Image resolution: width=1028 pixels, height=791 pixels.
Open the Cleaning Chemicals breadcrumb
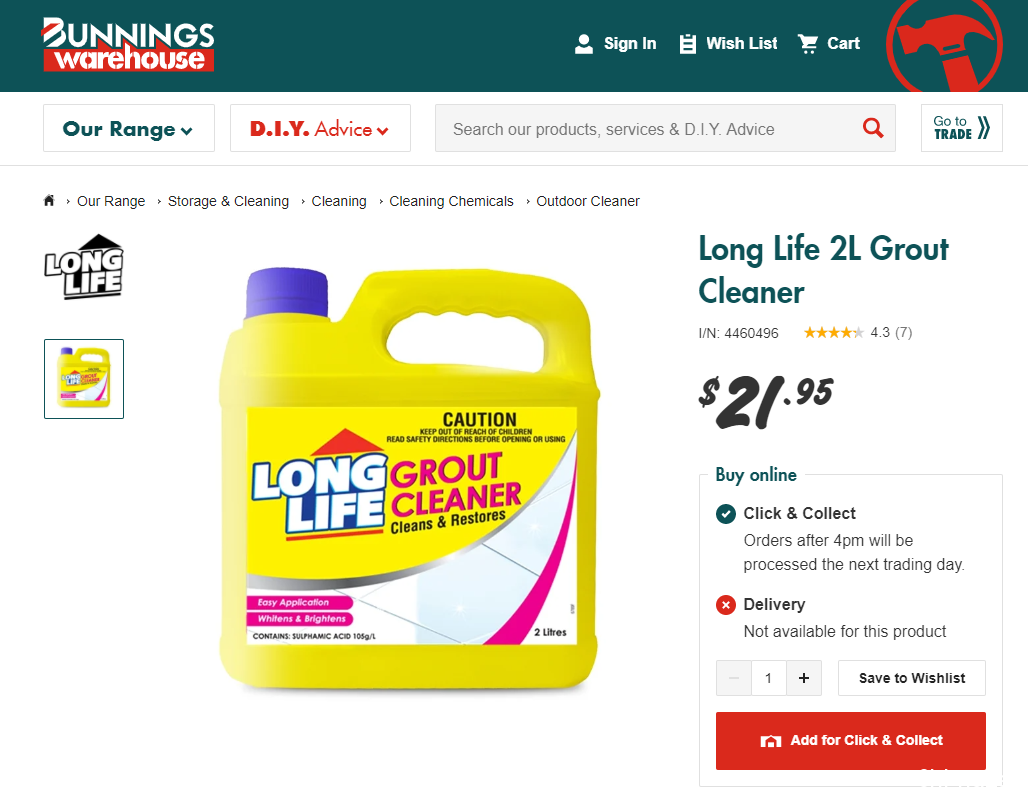coord(451,201)
